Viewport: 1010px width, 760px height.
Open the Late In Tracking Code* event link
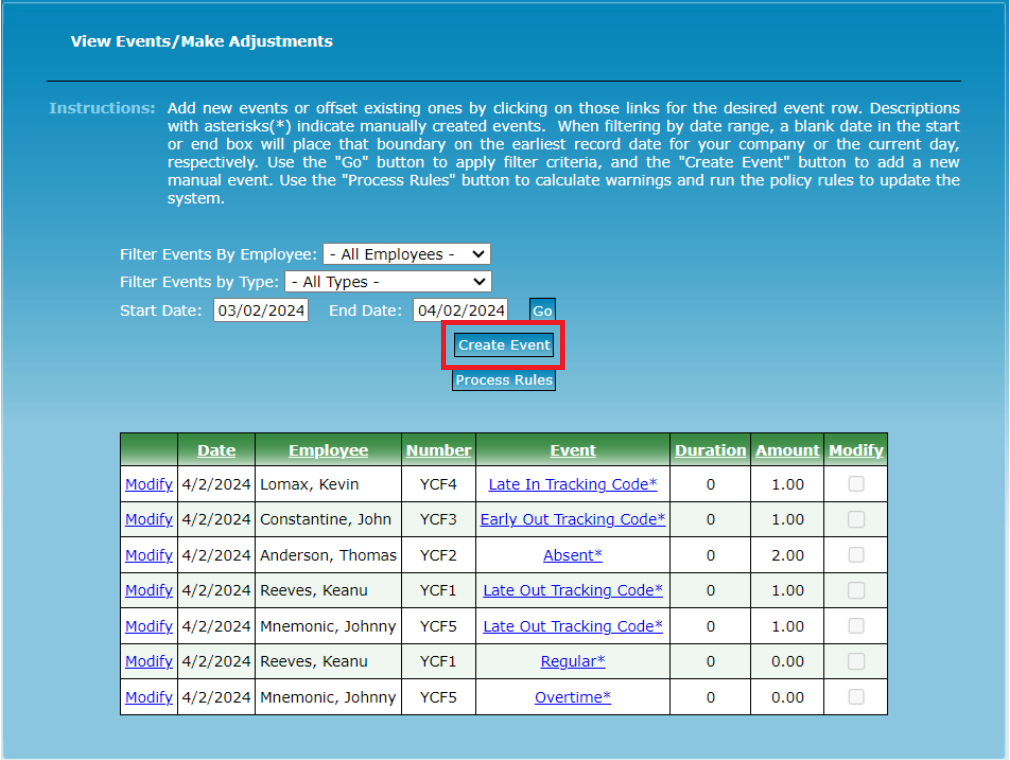pos(573,484)
